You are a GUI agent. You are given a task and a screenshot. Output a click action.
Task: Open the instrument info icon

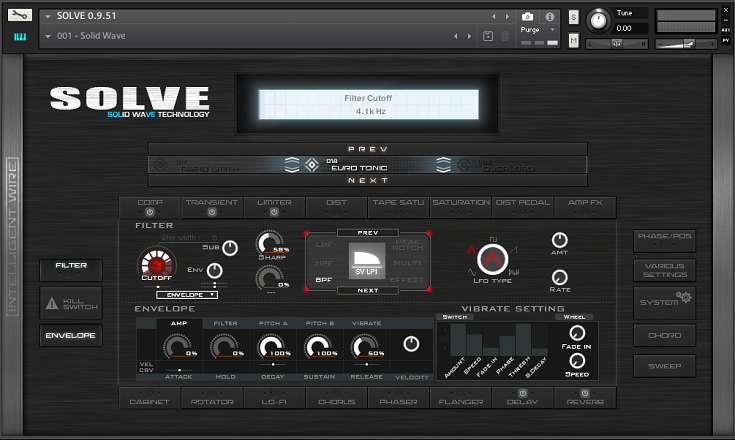[549, 17]
